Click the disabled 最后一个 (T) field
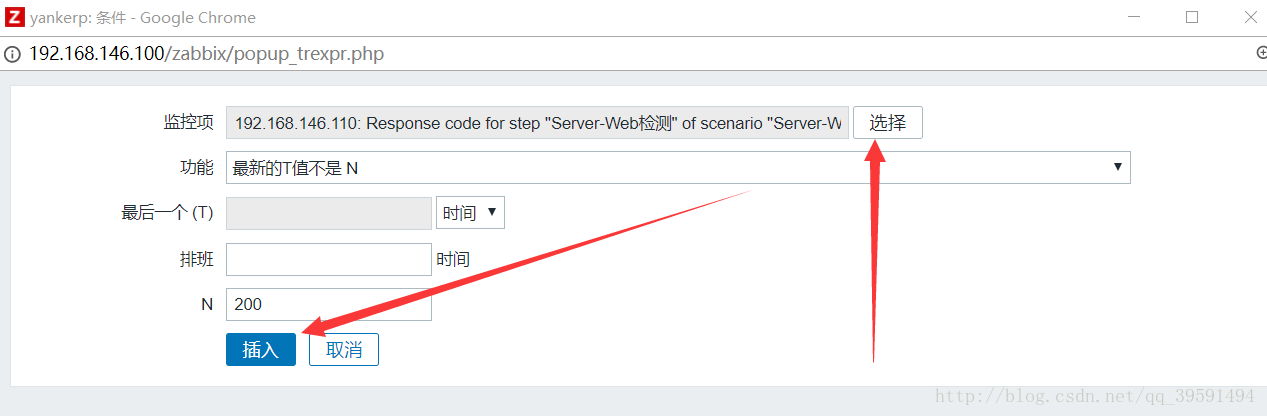 [328, 213]
